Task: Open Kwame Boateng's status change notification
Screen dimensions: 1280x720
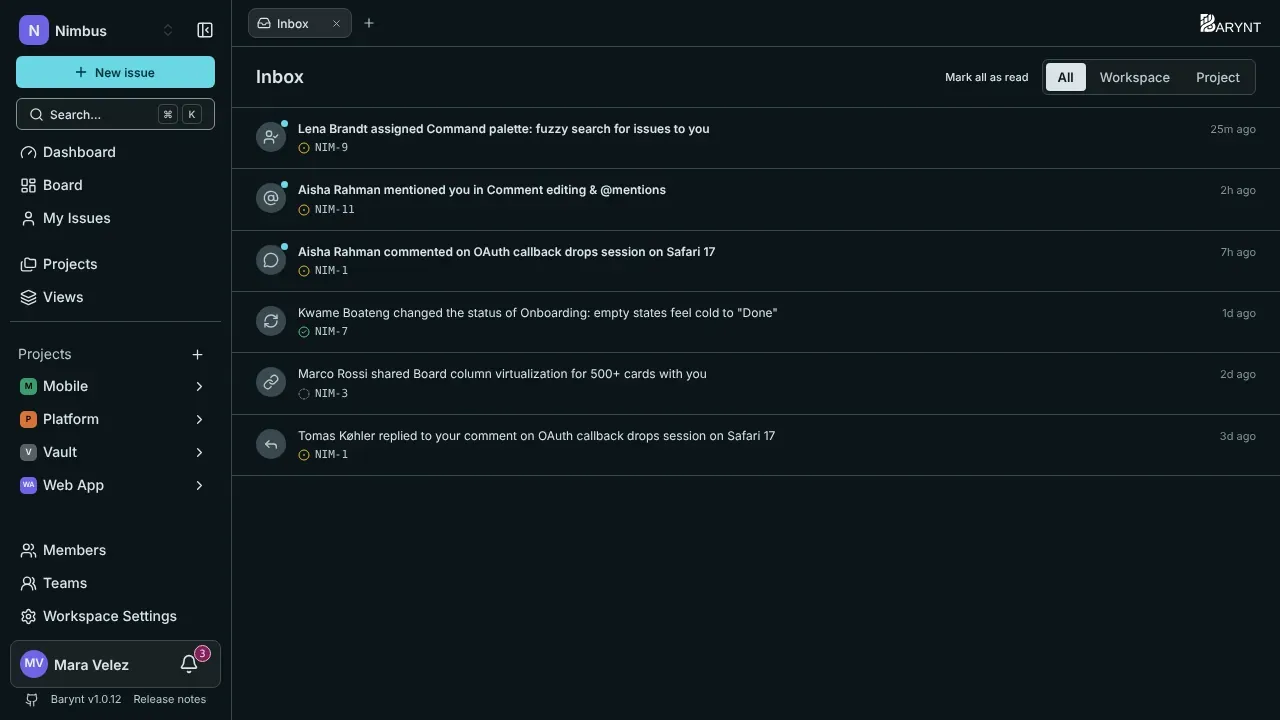Action: [756, 321]
